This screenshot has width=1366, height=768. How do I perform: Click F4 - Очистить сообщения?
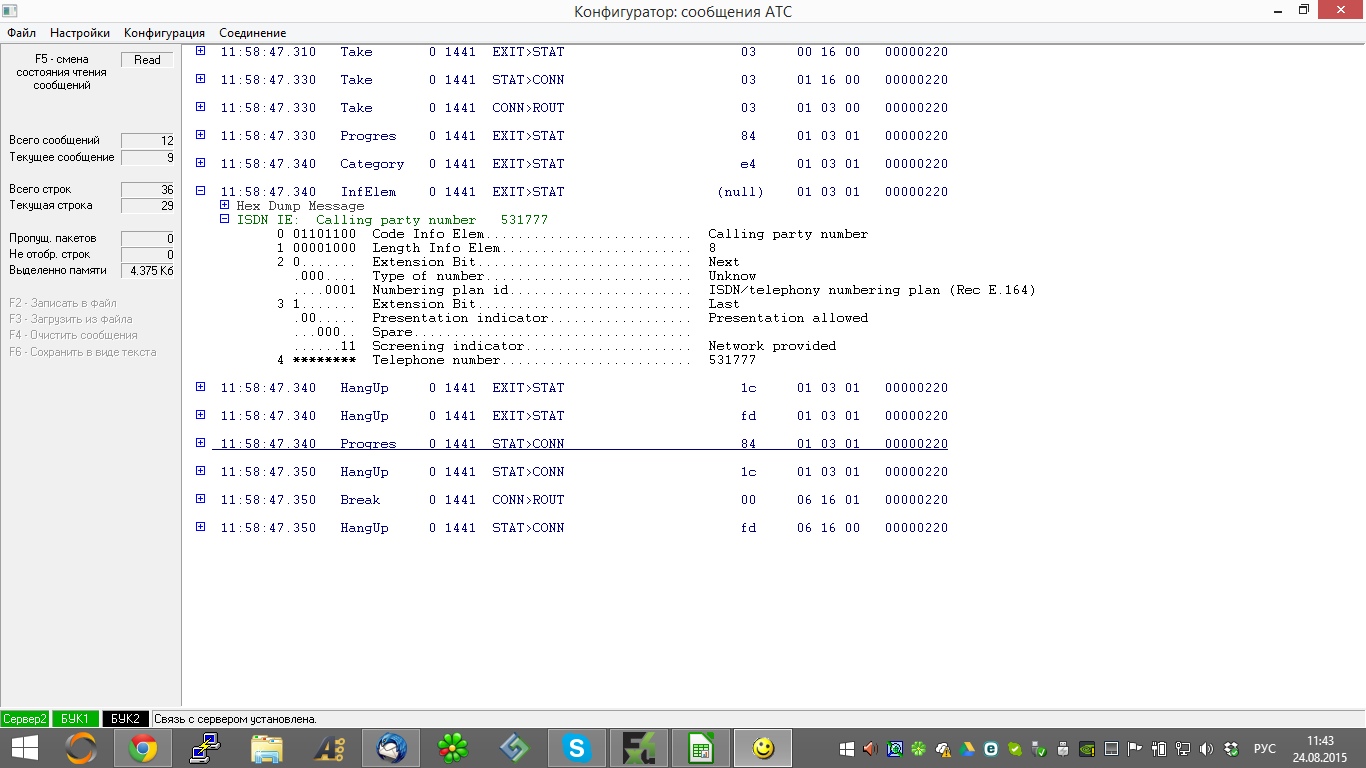[73, 335]
